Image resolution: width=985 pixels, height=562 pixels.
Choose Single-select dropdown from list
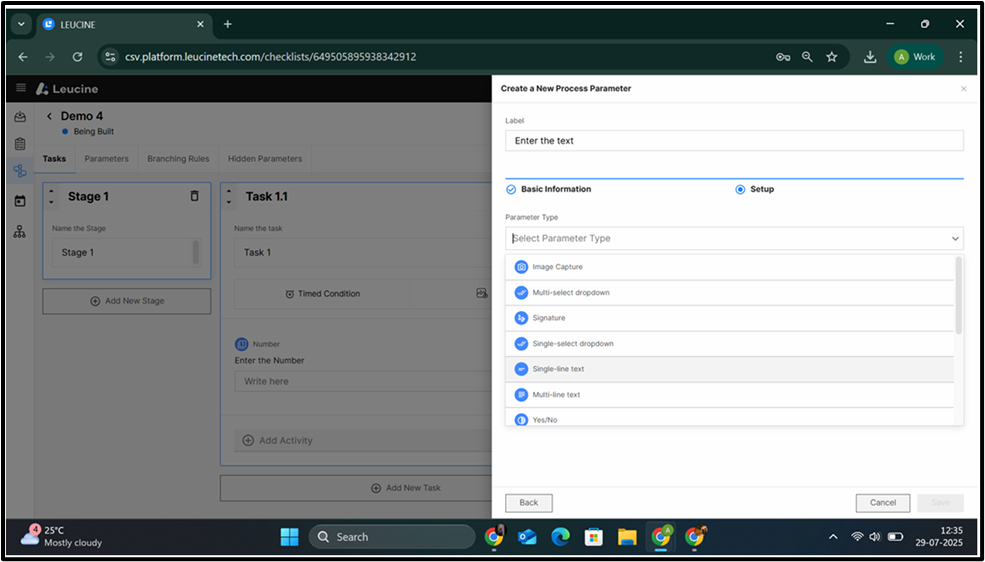[572, 344]
